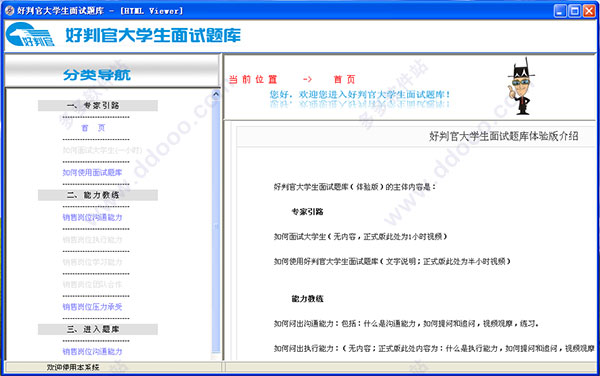
Task: Click the 好判官大学生面试题库体验版介绍 heading
Action: (504, 136)
